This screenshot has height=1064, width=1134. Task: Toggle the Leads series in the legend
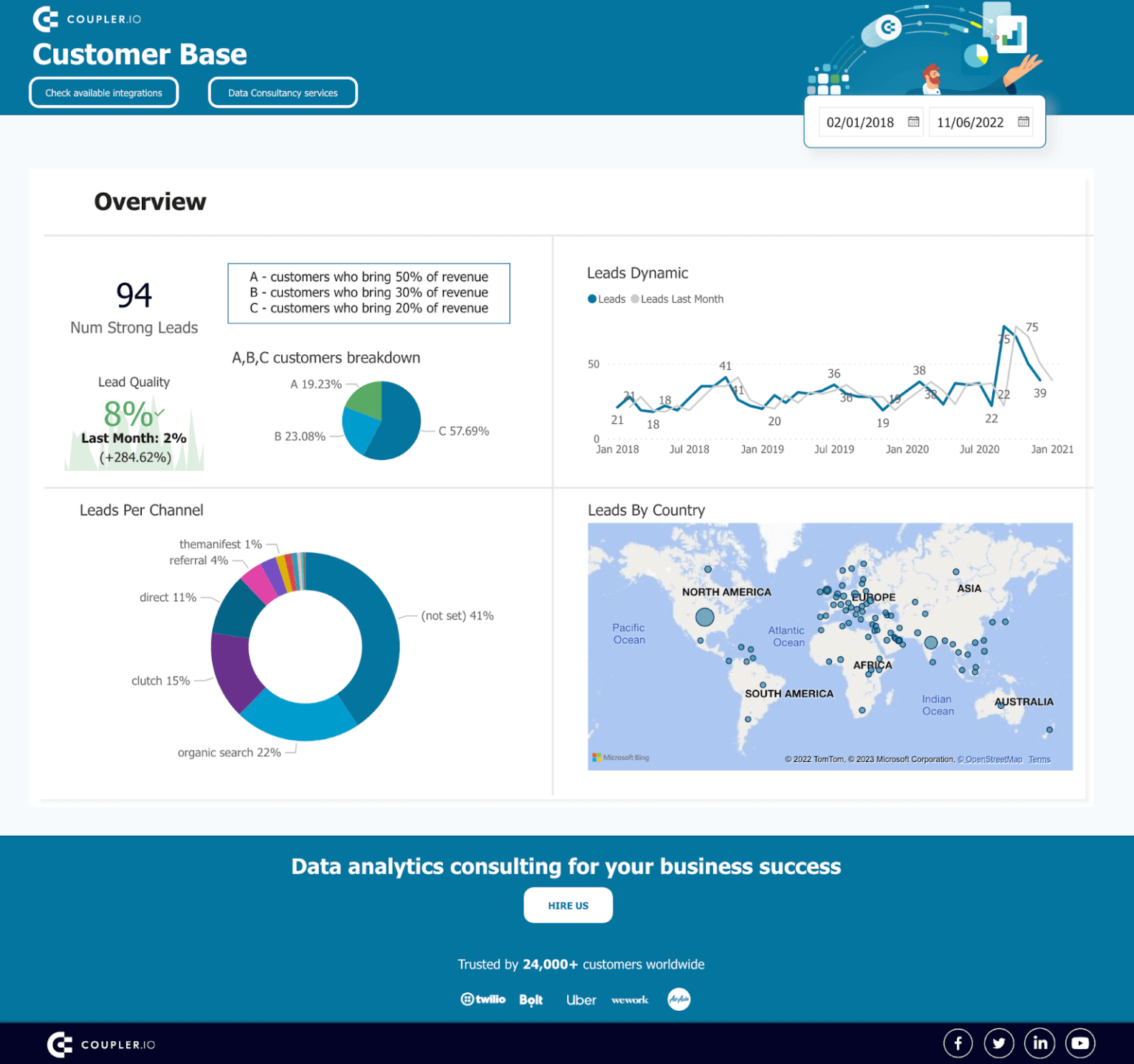[x=606, y=299]
